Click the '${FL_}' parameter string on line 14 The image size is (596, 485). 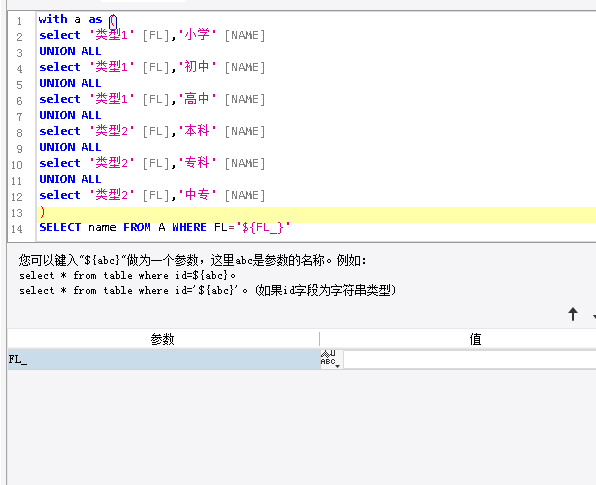coord(263,227)
